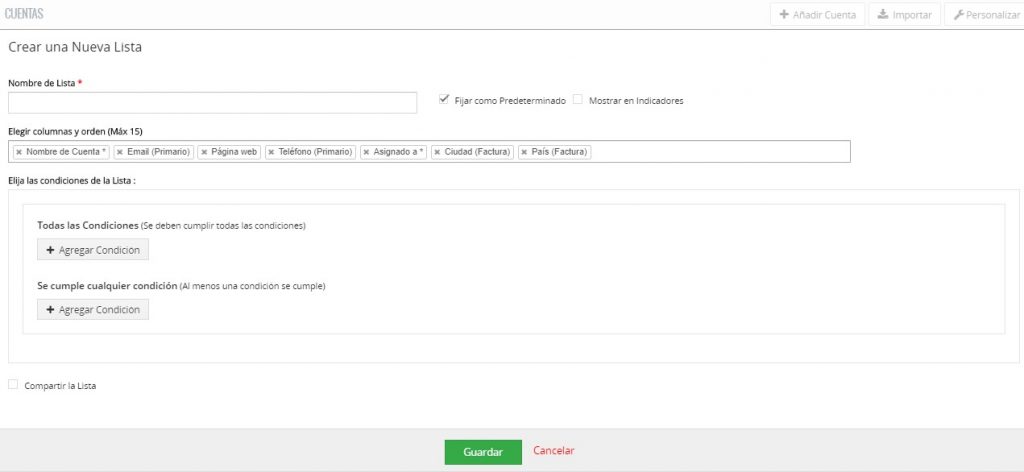Screen dimensions: 1024x472
Task: Go to the Cuentas module header
Action: pos(24,14)
